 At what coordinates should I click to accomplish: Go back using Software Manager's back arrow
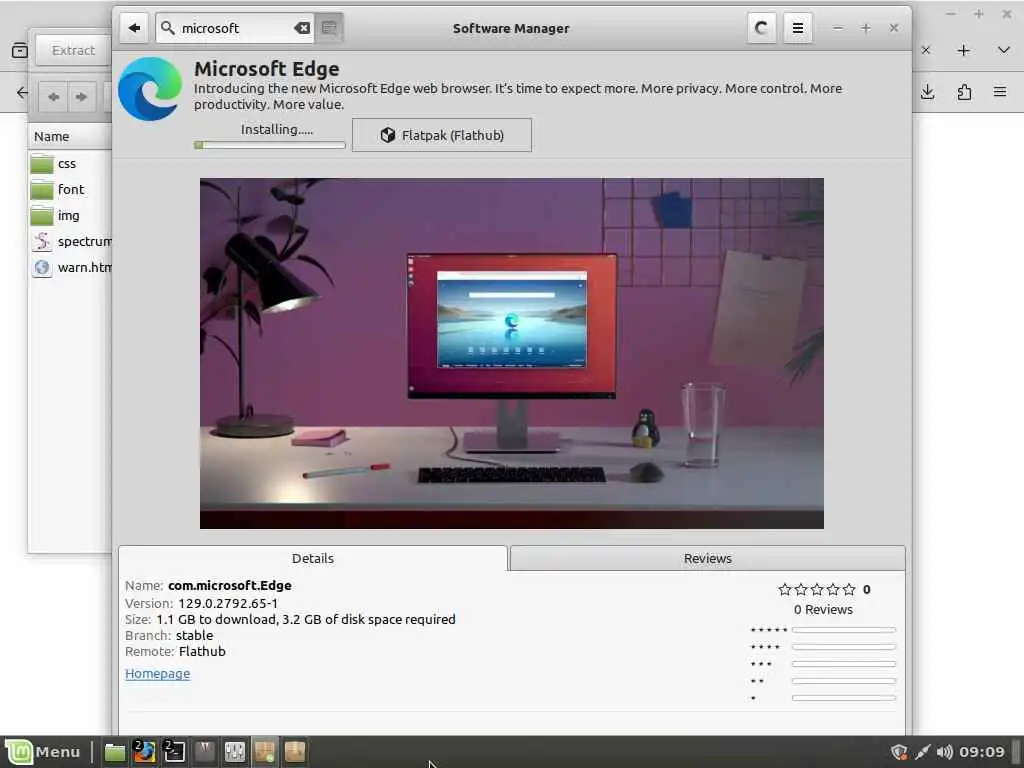click(134, 28)
